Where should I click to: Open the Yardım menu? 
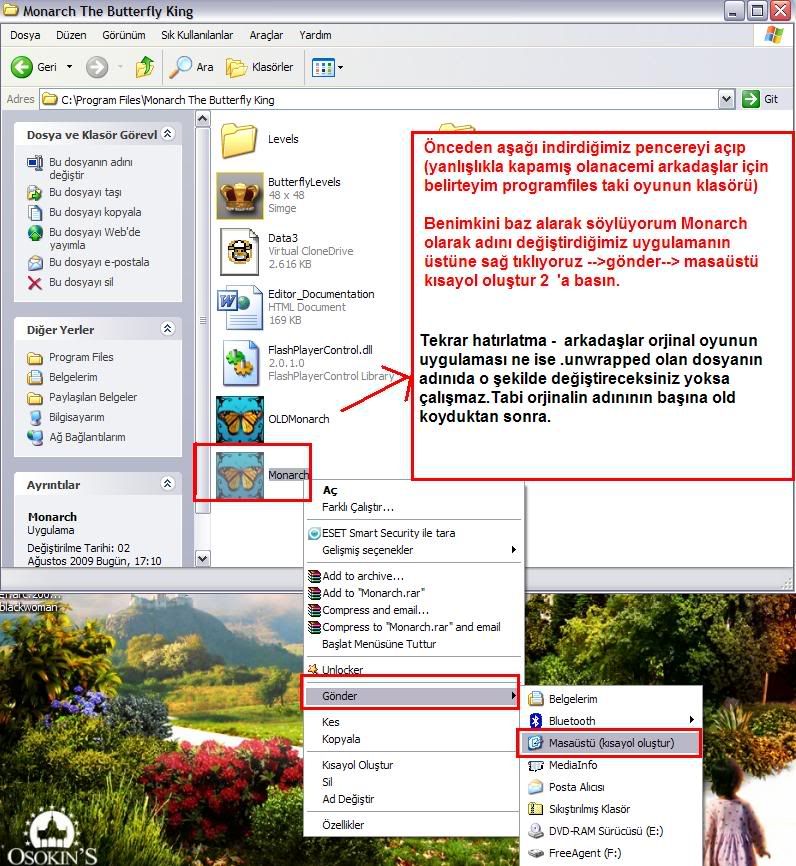pyautogui.click(x=315, y=35)
